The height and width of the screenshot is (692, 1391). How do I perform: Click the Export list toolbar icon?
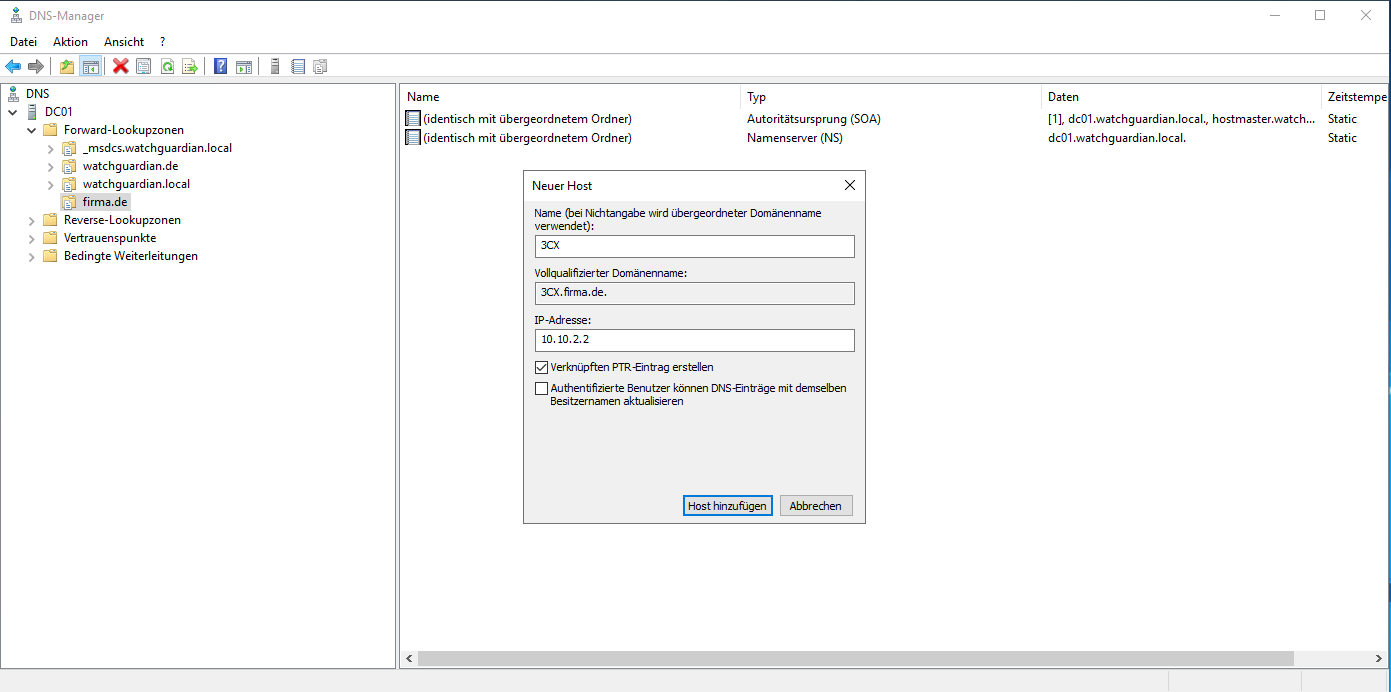(x=190, y=67)
